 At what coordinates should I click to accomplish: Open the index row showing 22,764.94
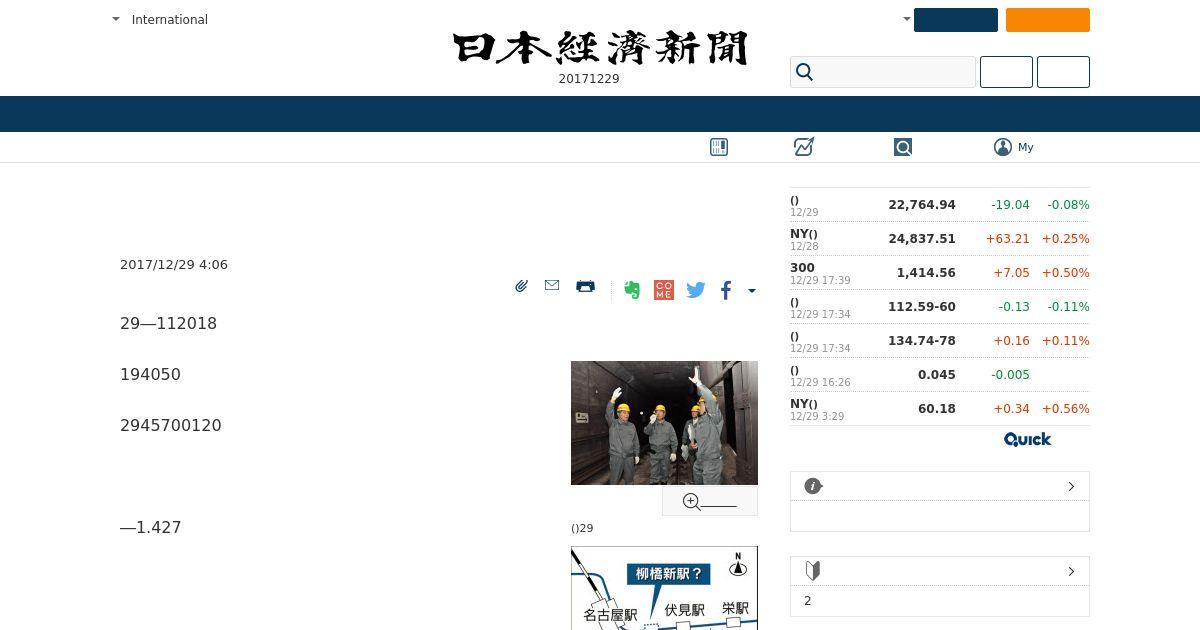[940, 205]
